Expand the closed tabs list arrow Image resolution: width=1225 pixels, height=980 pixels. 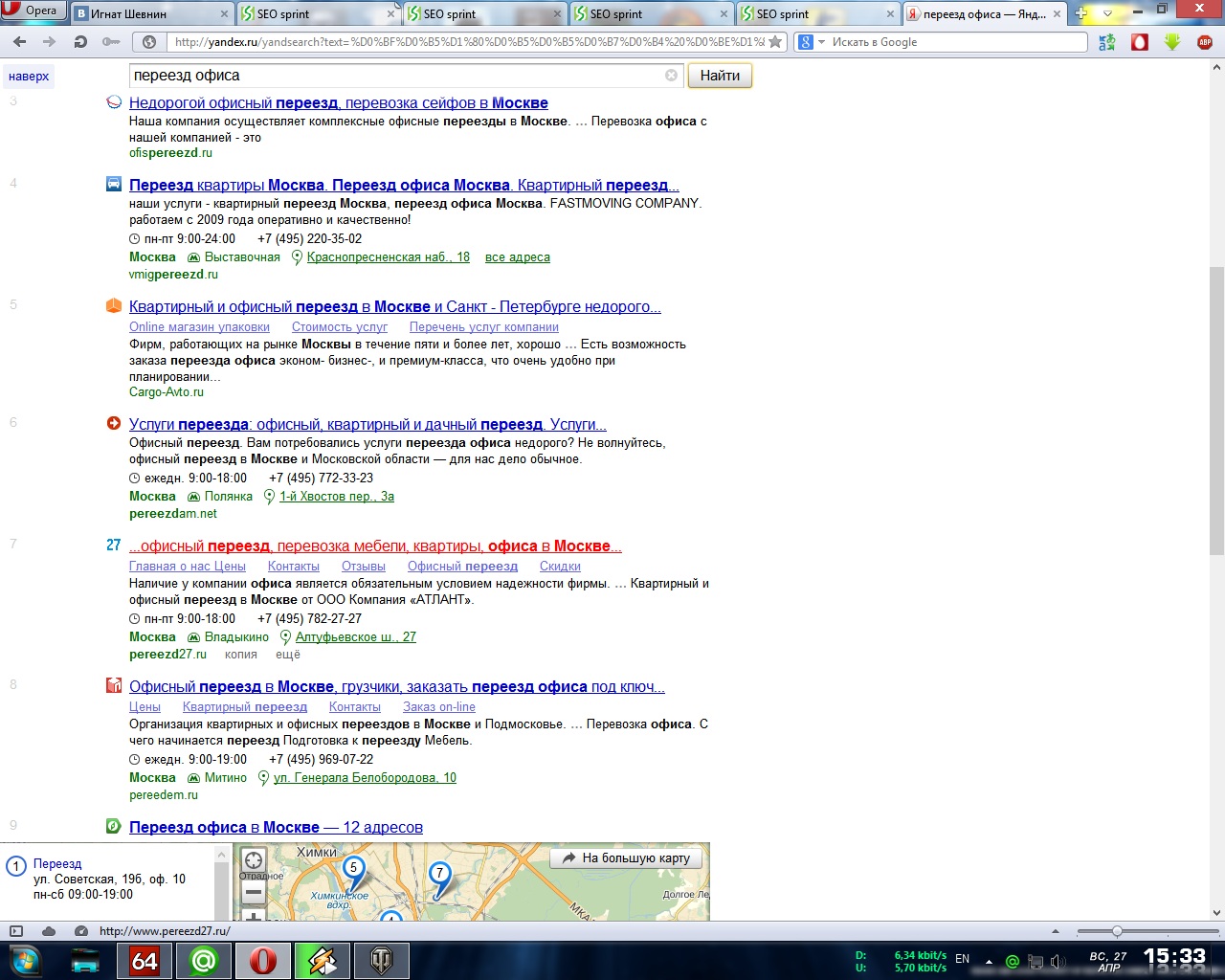coord(1107,13)
